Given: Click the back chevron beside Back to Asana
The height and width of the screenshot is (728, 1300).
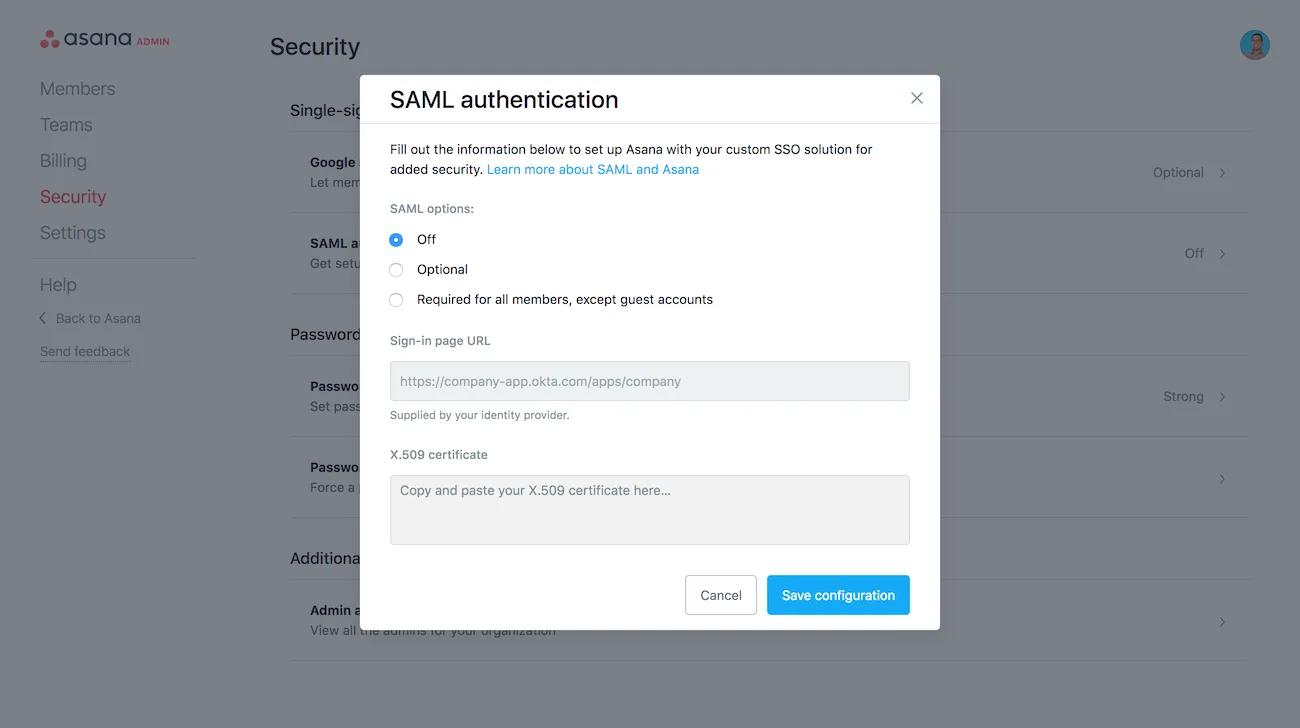Looking at the screenshot, I should (x=41, y=317).
